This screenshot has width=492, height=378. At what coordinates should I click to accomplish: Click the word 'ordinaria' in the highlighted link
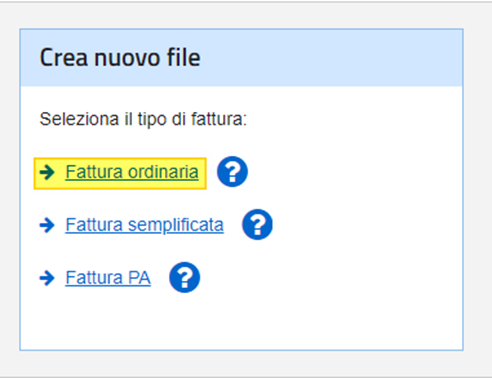[163, 172]
